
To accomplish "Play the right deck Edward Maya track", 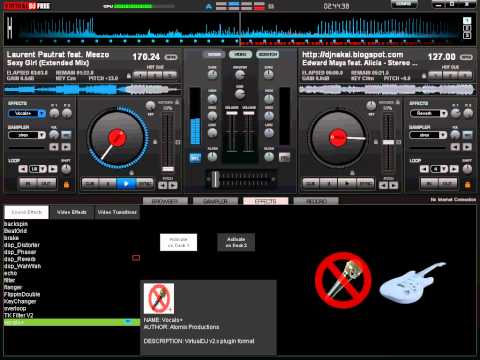I will pyautogui.click(x=347, y=184).
